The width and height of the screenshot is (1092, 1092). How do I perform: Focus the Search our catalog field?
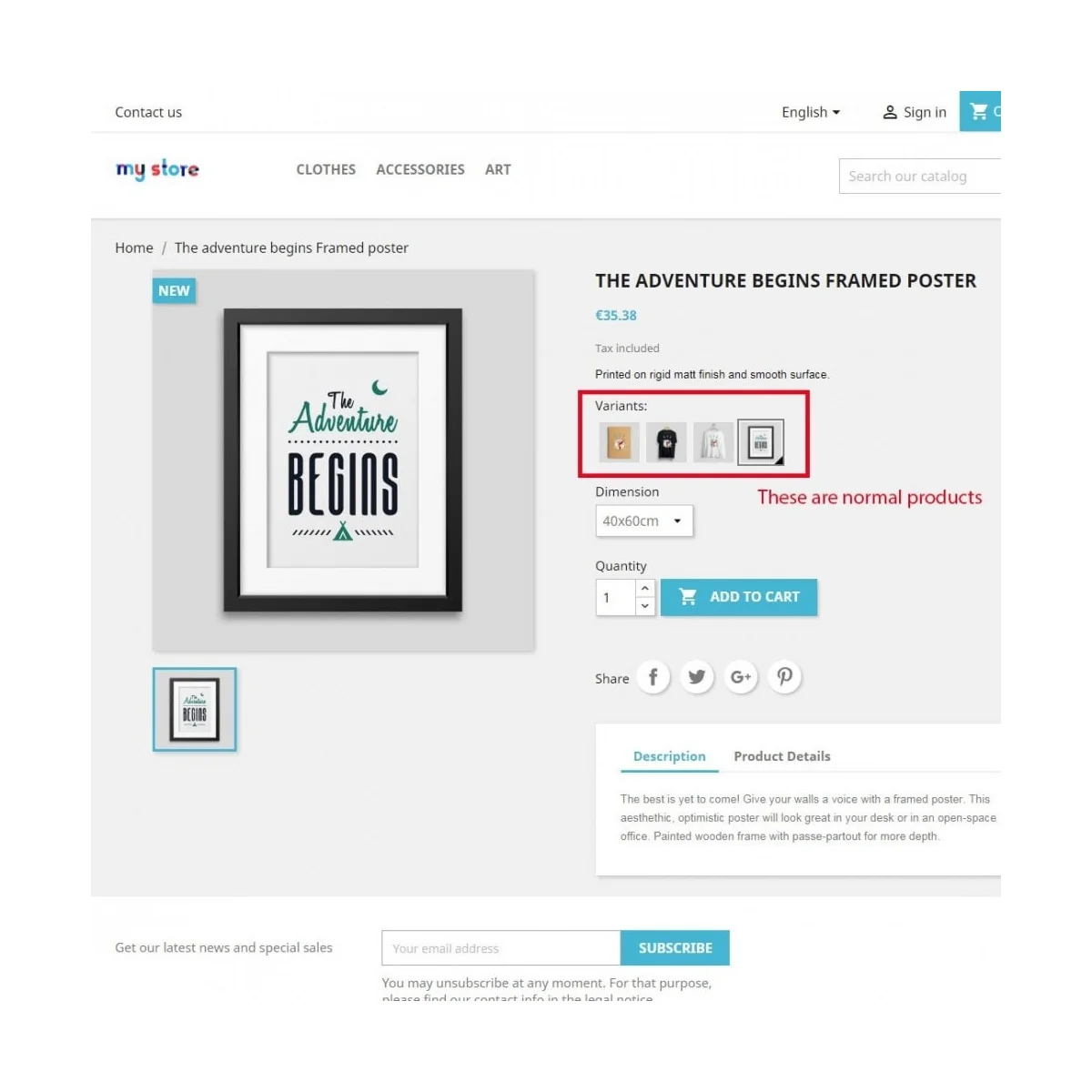point(920,177)
